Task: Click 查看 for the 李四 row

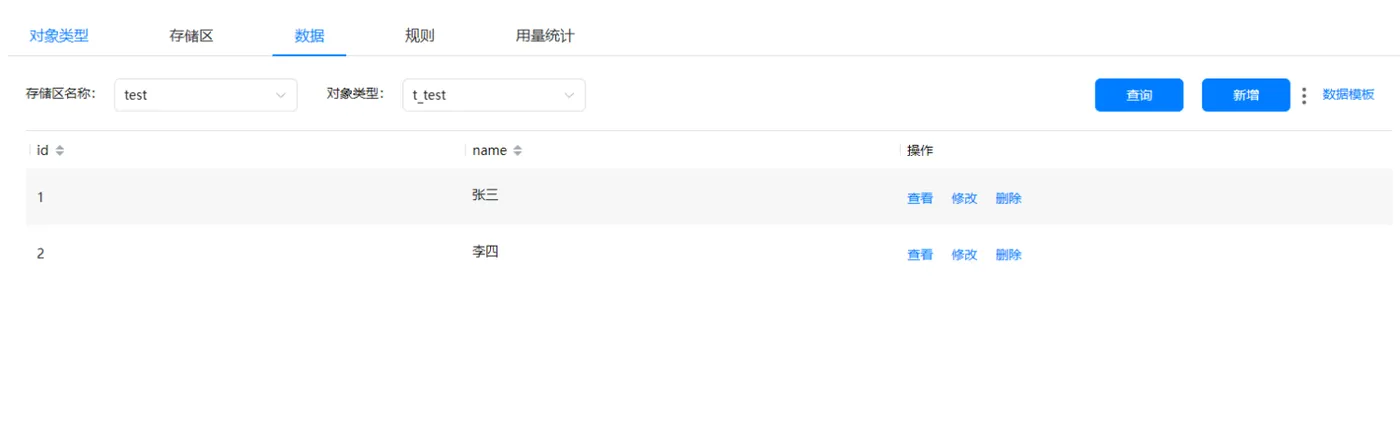Action: 920,255
